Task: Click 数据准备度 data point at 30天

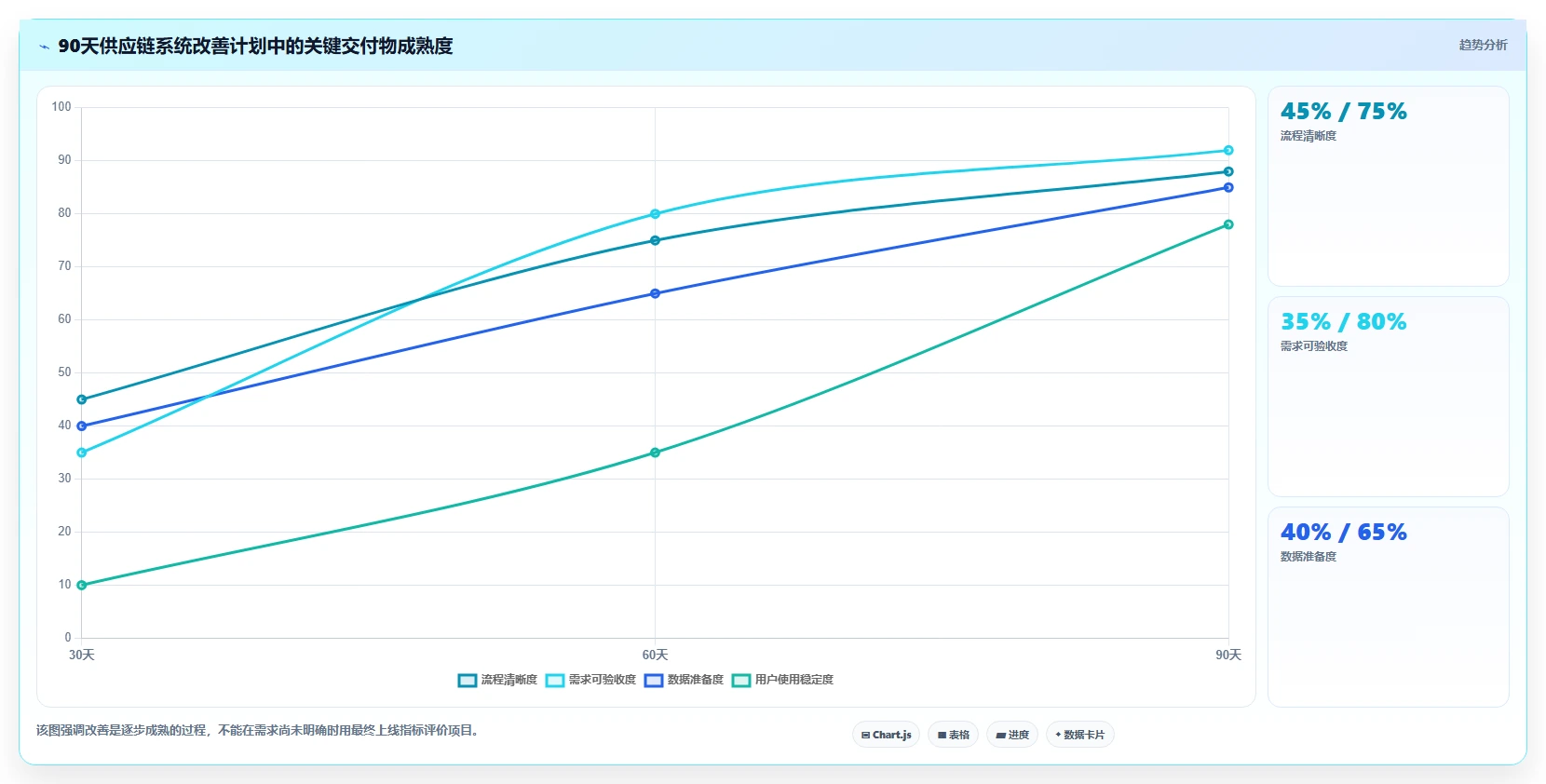Action: [x=82, y=426]
